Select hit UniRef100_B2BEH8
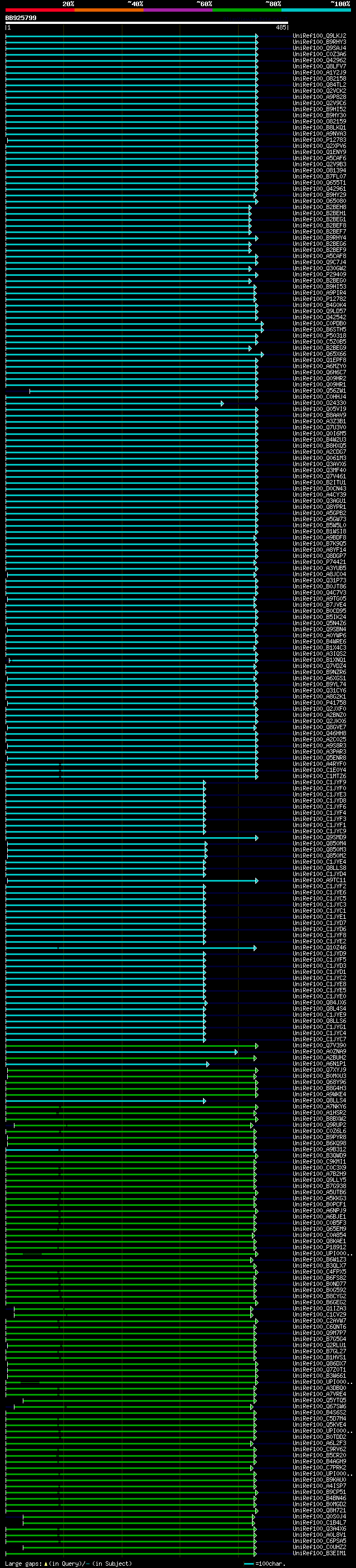The image size is (356, 1568). [319, 207]
